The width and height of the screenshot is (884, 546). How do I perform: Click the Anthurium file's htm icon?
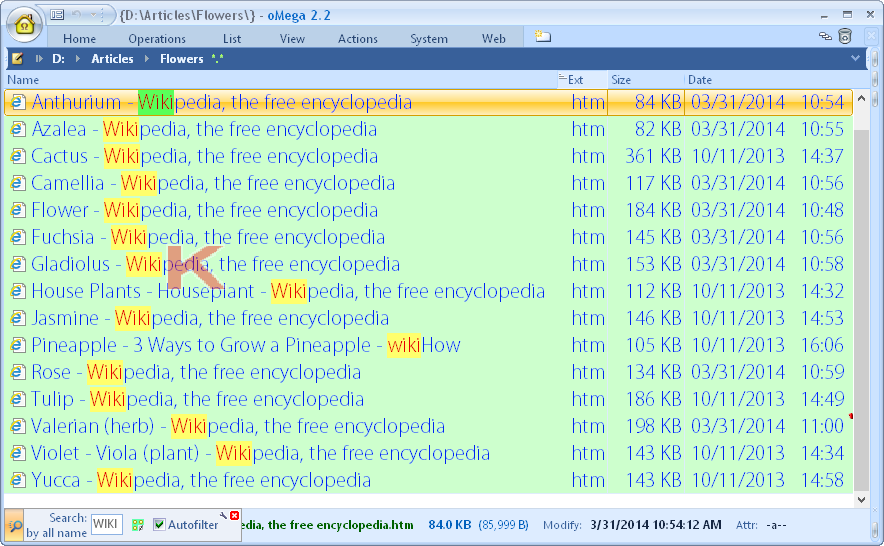[18, 102]
